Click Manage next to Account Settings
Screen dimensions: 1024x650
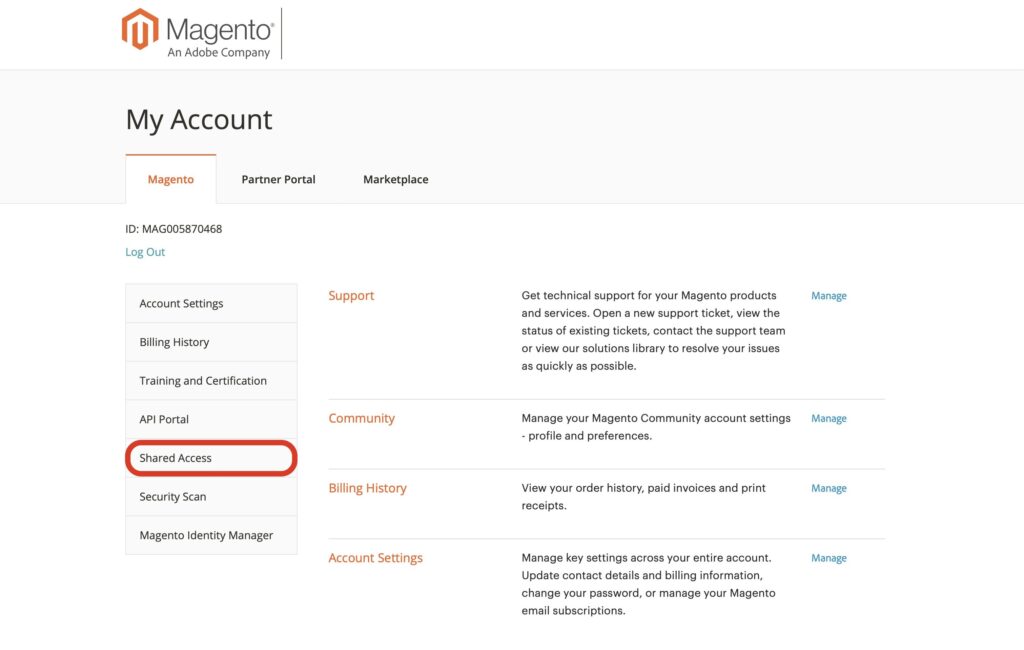click(828, 557)
